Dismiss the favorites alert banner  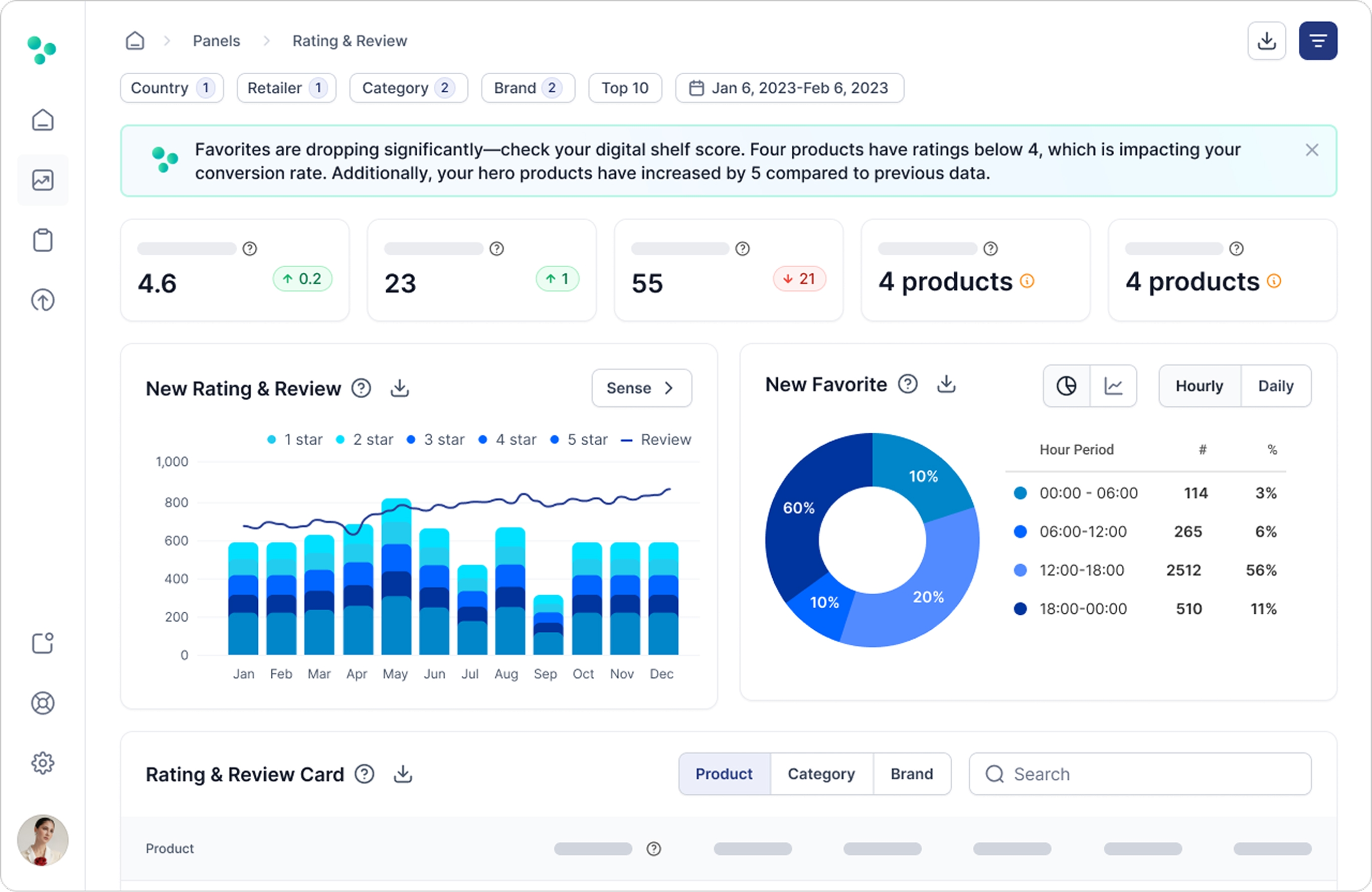coord(1312,150)
